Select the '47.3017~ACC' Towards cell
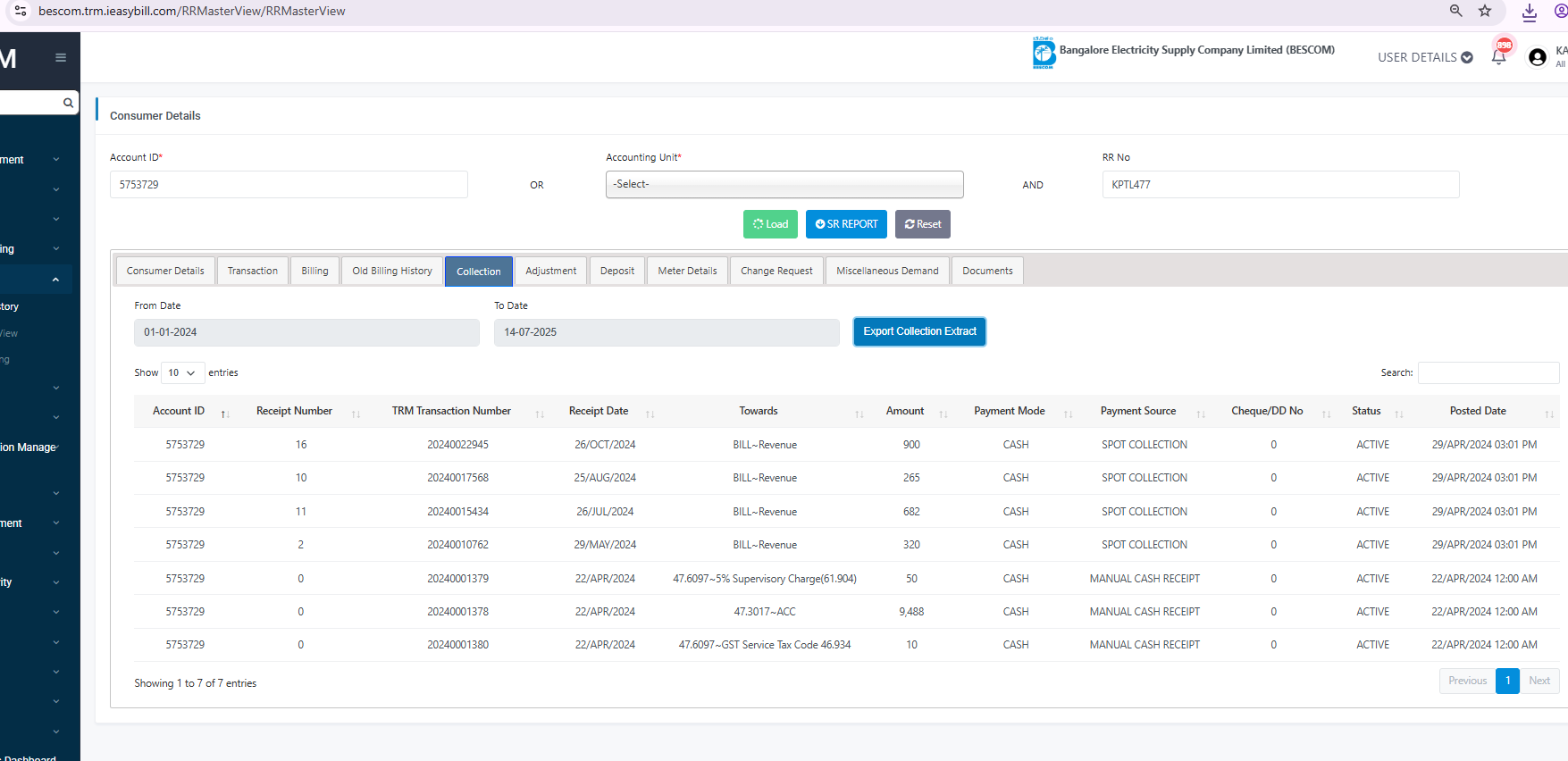Image resolution: width=1568 pixels, height=761 pixels. [765, 612]
